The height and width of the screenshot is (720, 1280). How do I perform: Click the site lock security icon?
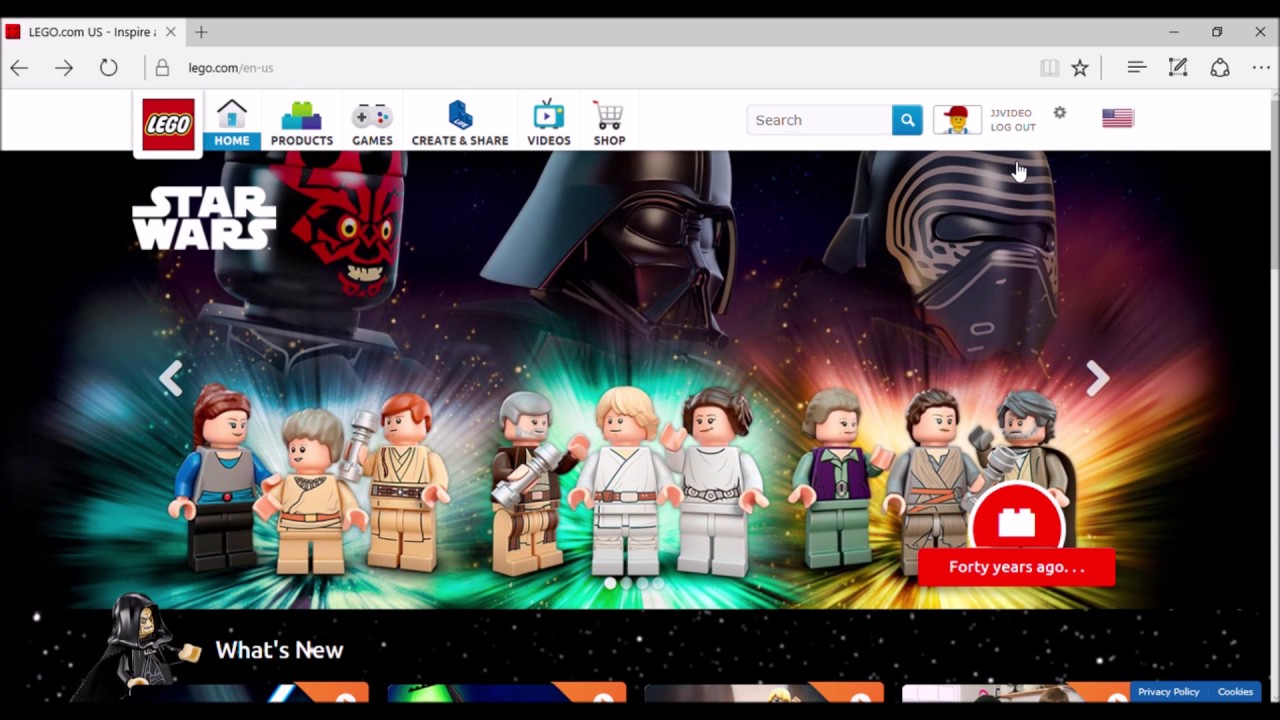coord(162,68)
